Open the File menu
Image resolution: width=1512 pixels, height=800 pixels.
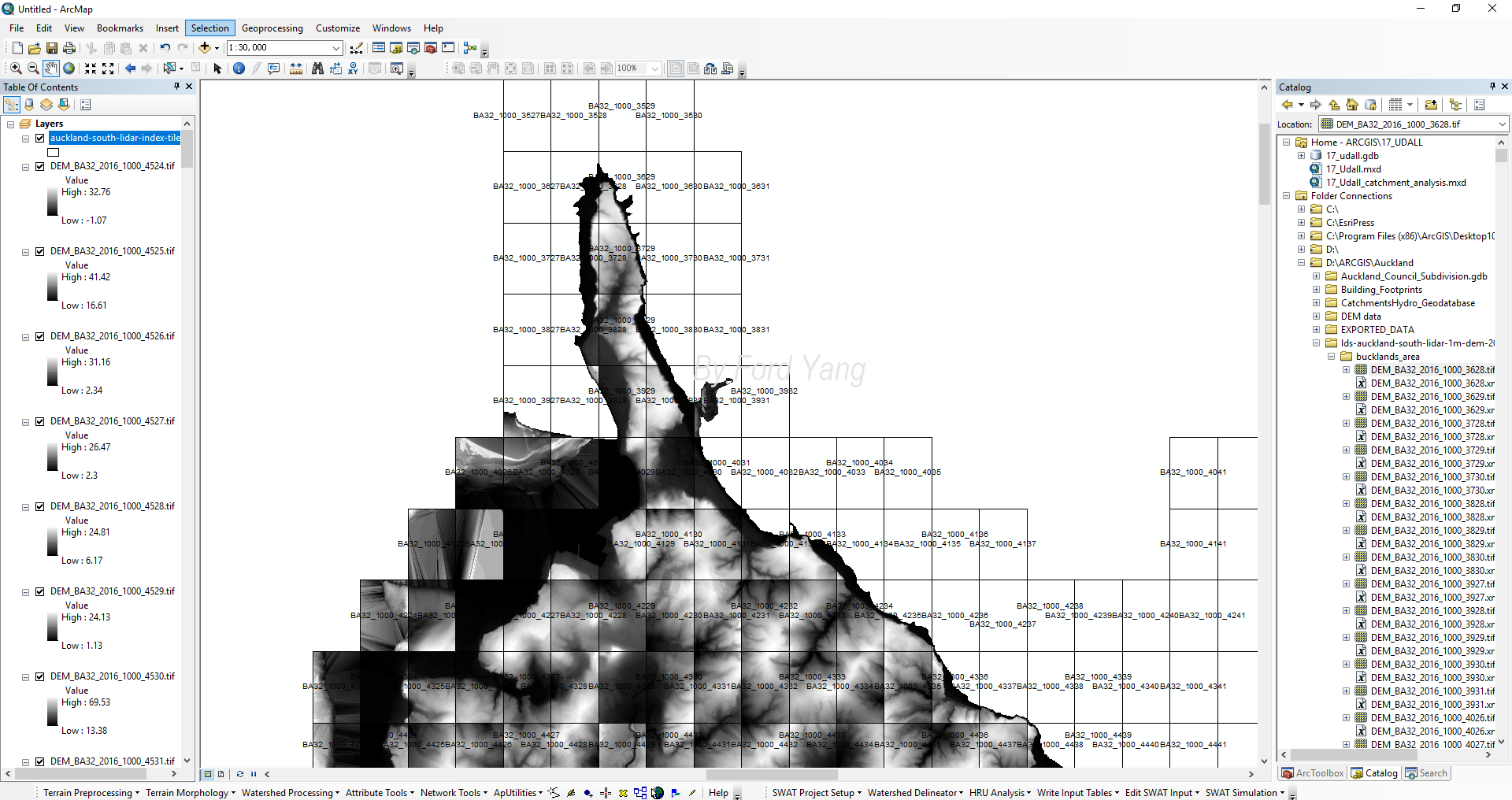click(17, 28)
